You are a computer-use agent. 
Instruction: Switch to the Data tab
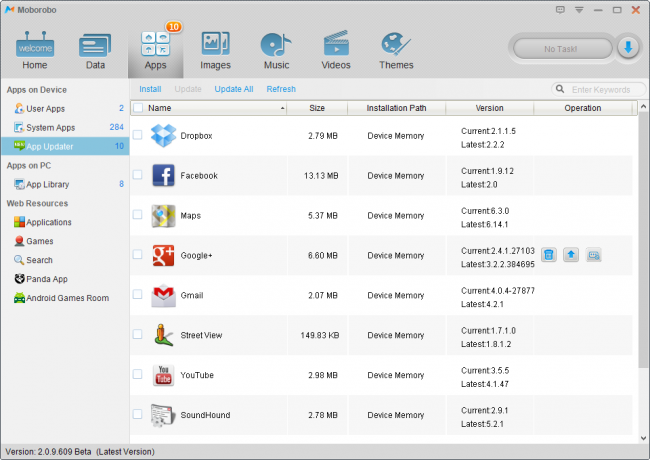pos(95,51)
